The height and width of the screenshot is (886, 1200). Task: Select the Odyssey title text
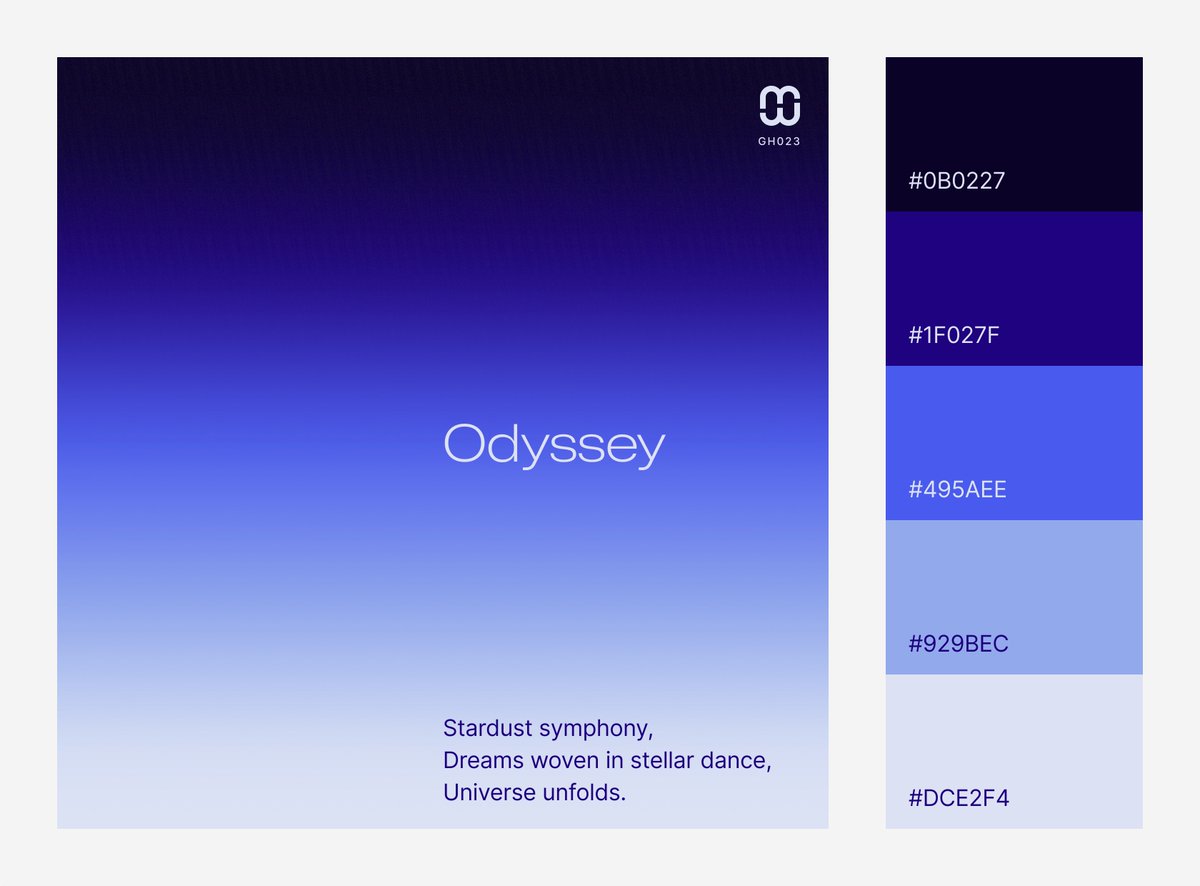point(554,445)
